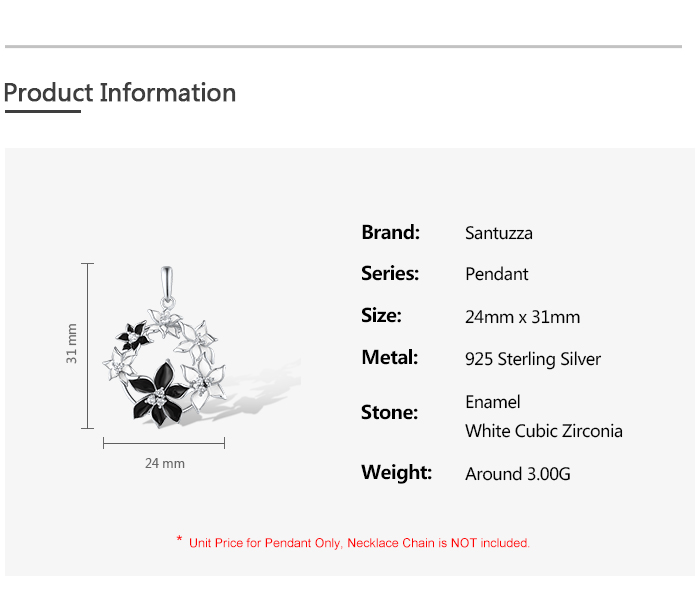Click the Metal: label

click(x=389, y=357)
